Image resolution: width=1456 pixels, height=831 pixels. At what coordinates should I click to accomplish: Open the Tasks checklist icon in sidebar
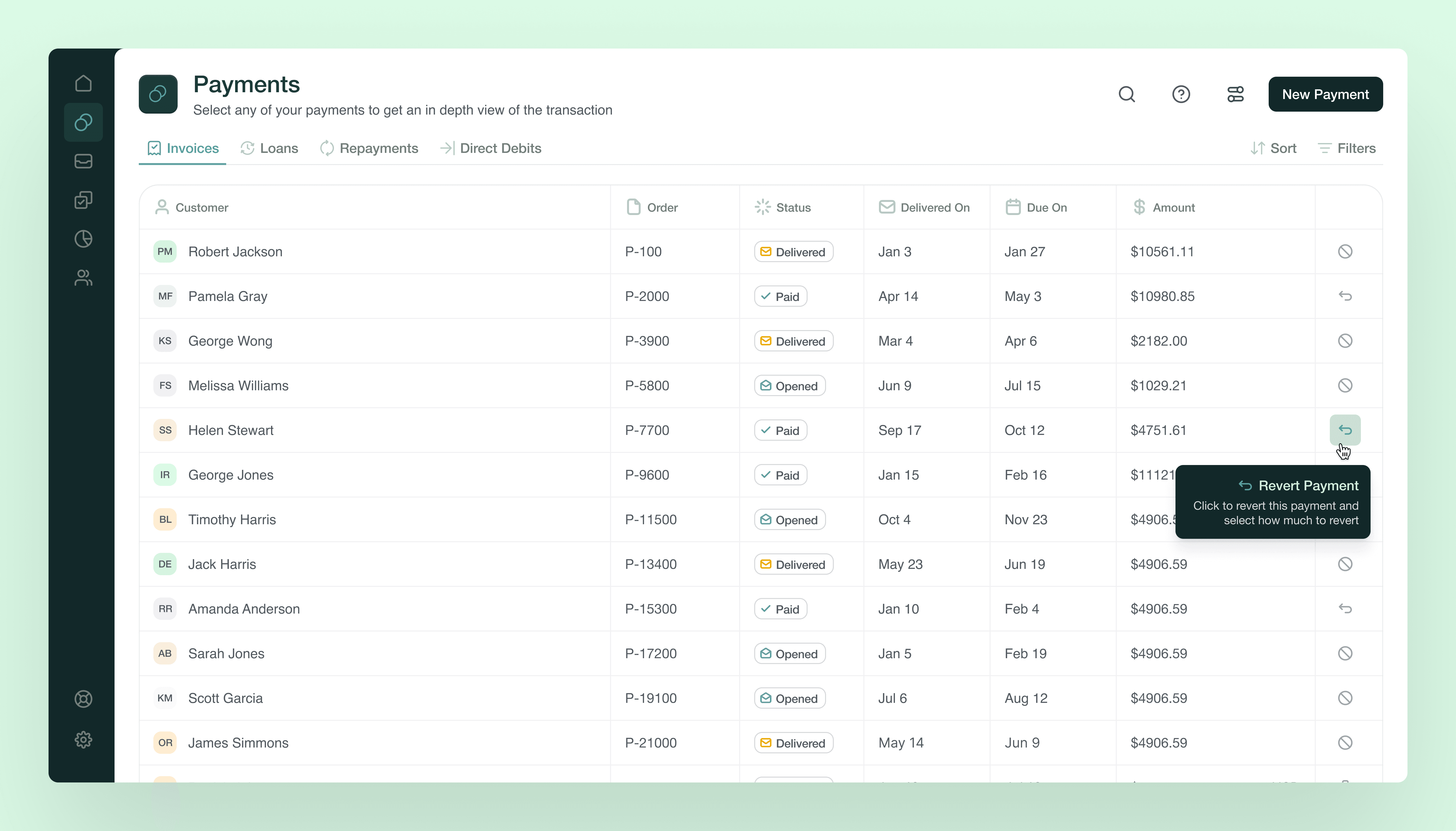click(x=83, y=200)
